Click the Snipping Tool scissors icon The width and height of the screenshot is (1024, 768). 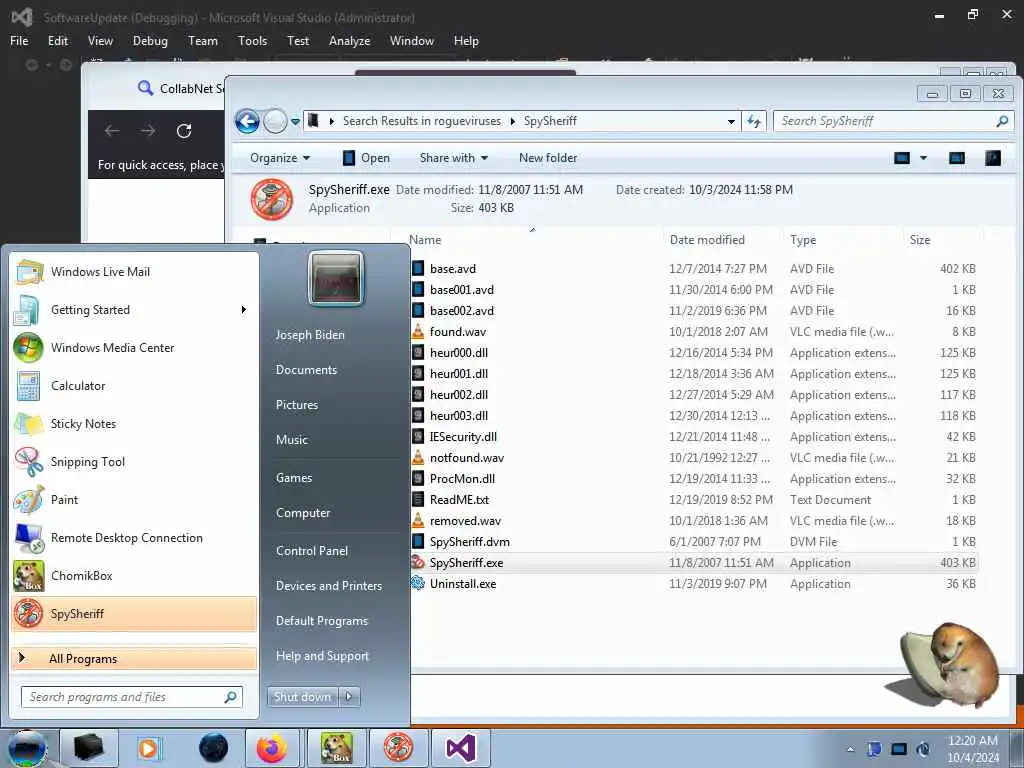(29, 462)
